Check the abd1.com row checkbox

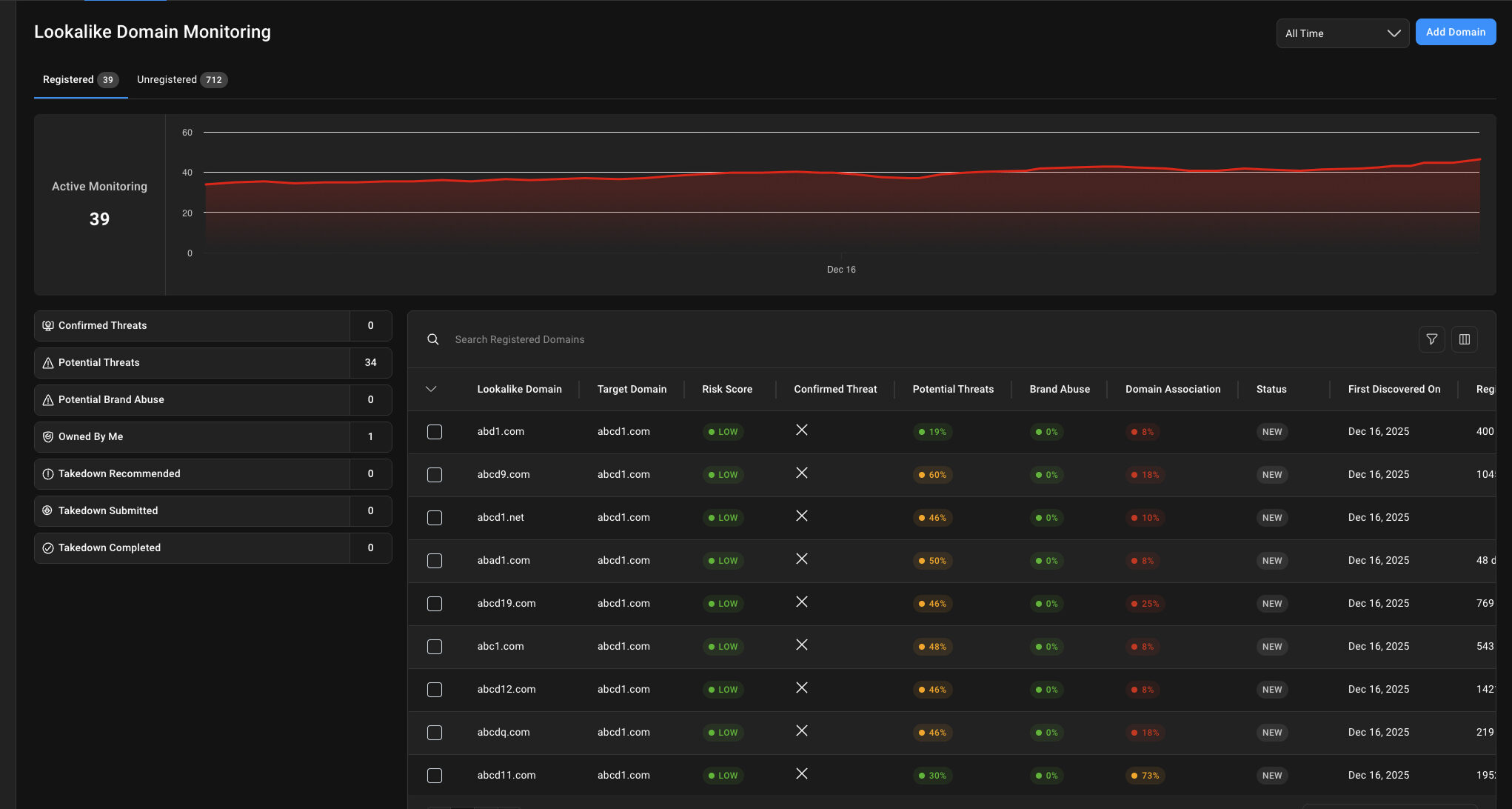[435, 432]
